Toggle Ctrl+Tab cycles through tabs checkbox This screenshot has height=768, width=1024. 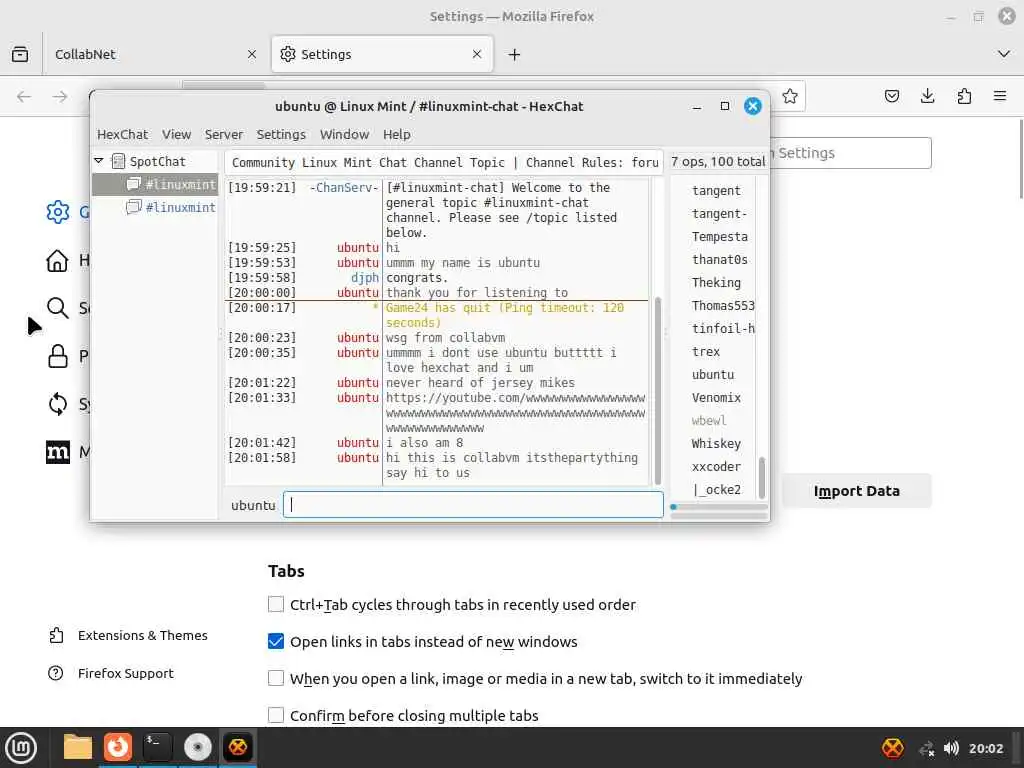click(276, 604)
